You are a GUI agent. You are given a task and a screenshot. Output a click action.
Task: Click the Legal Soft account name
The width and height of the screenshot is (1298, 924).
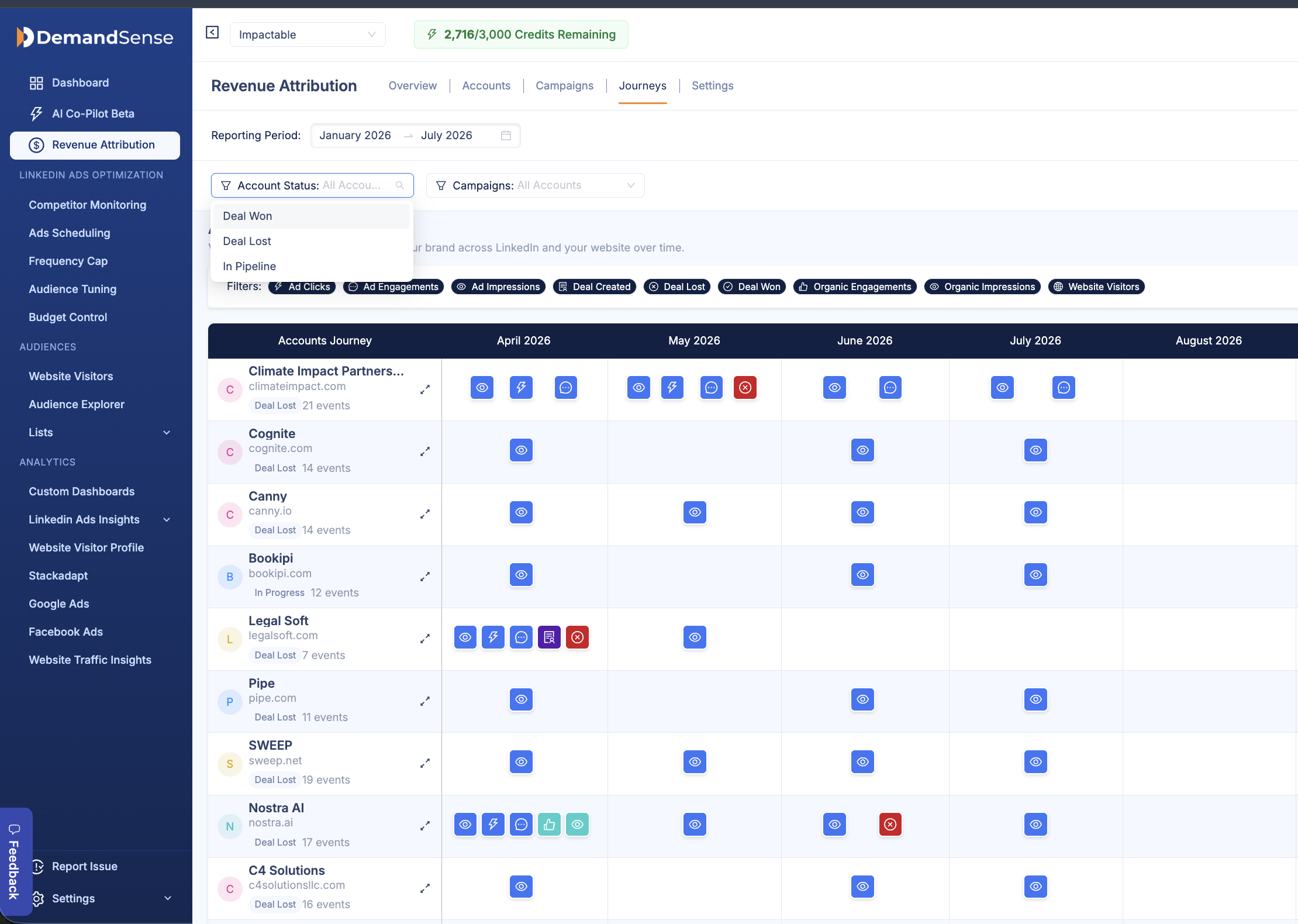tap(278, 621)
